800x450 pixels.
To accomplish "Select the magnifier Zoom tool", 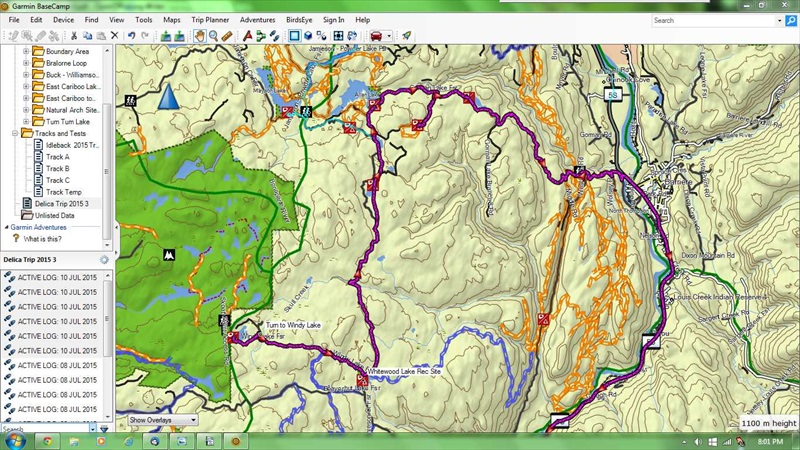I will point(213,36).
